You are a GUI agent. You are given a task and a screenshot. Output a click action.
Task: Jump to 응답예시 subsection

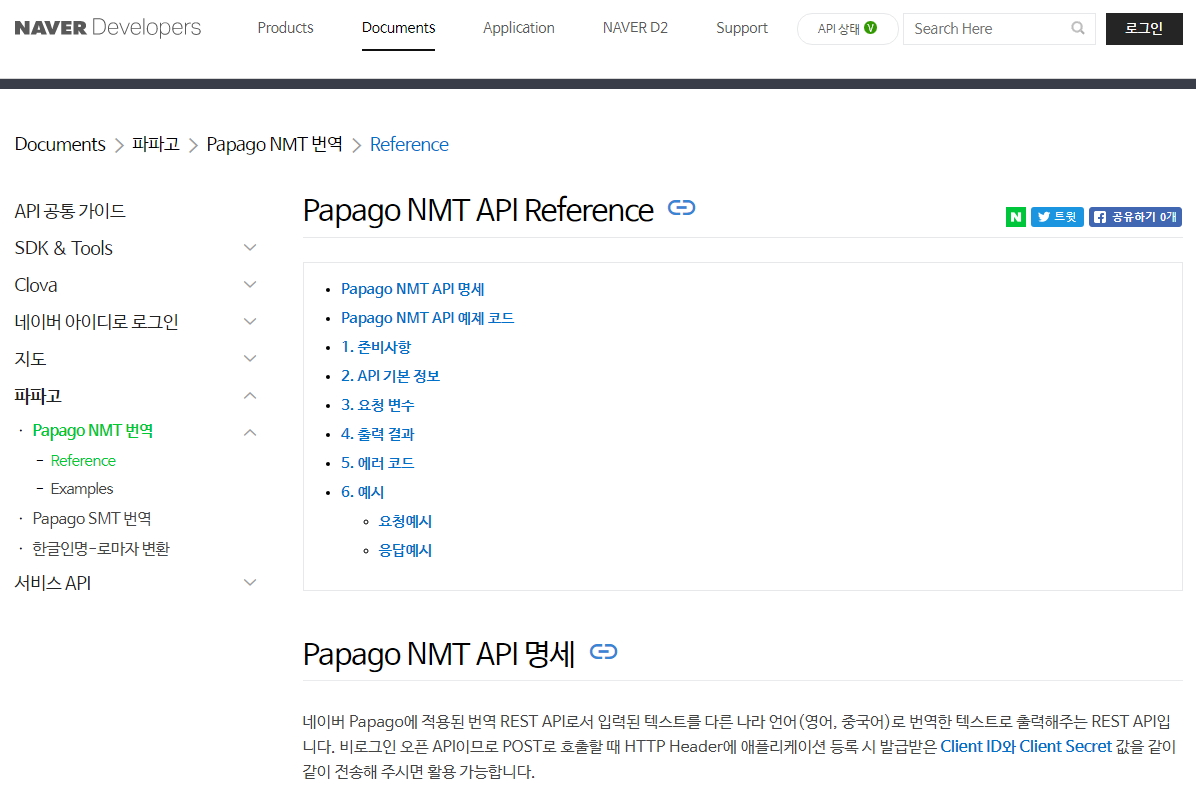tap(406, 550)
